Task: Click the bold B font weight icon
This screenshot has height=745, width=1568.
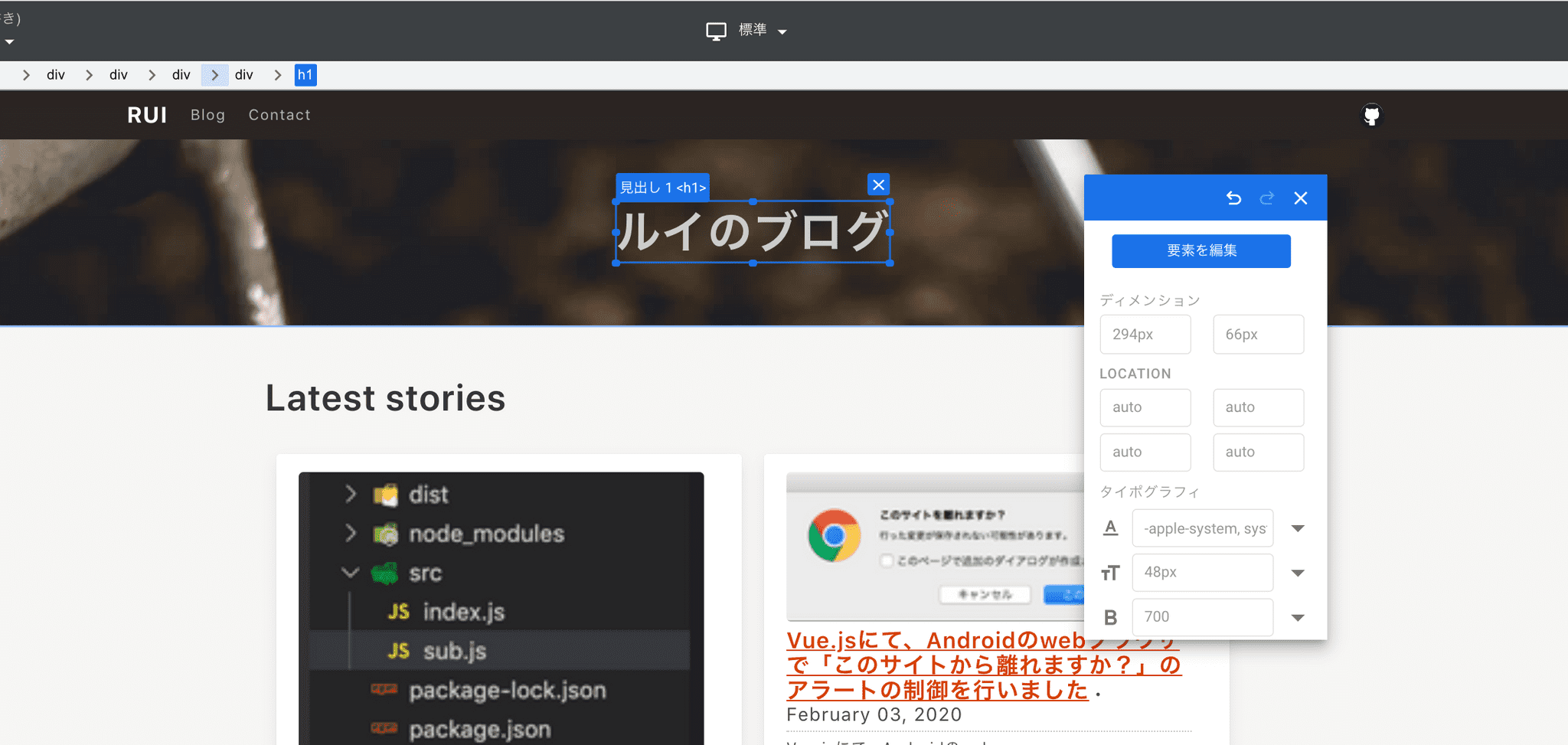Action: point(1110,617)
